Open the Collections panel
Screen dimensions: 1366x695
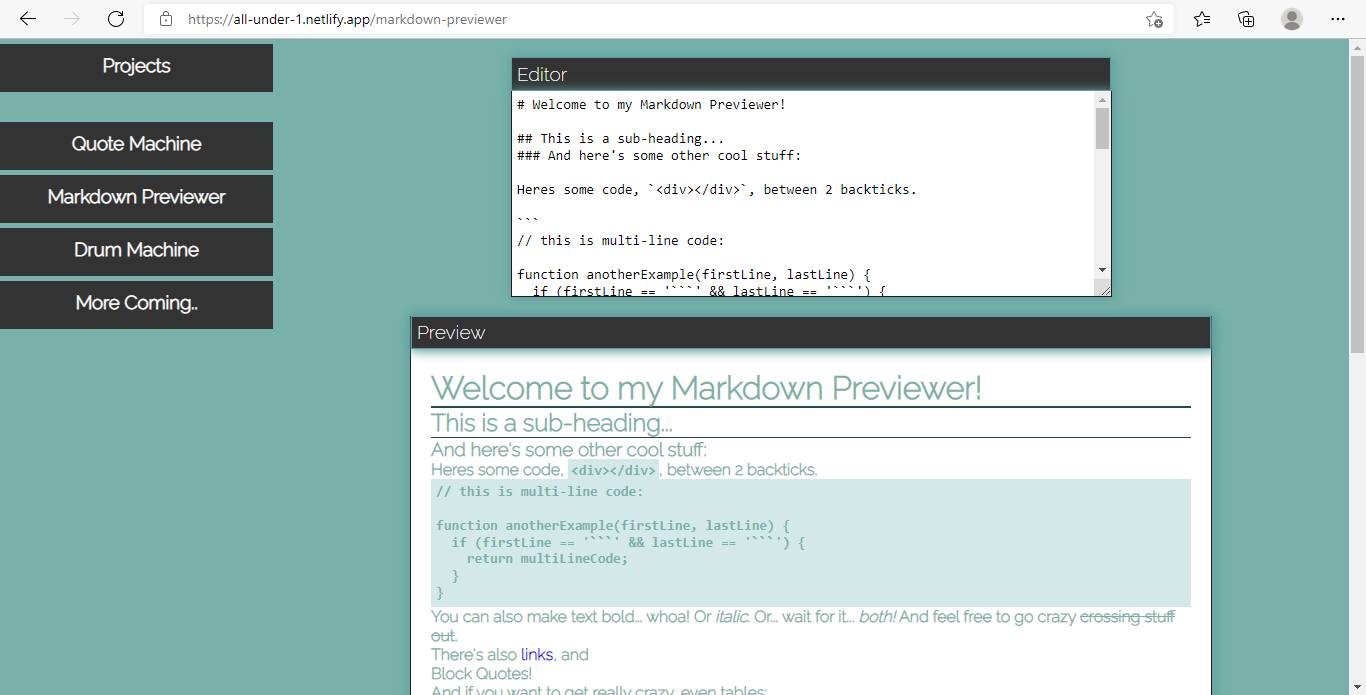coord(1246,19)
